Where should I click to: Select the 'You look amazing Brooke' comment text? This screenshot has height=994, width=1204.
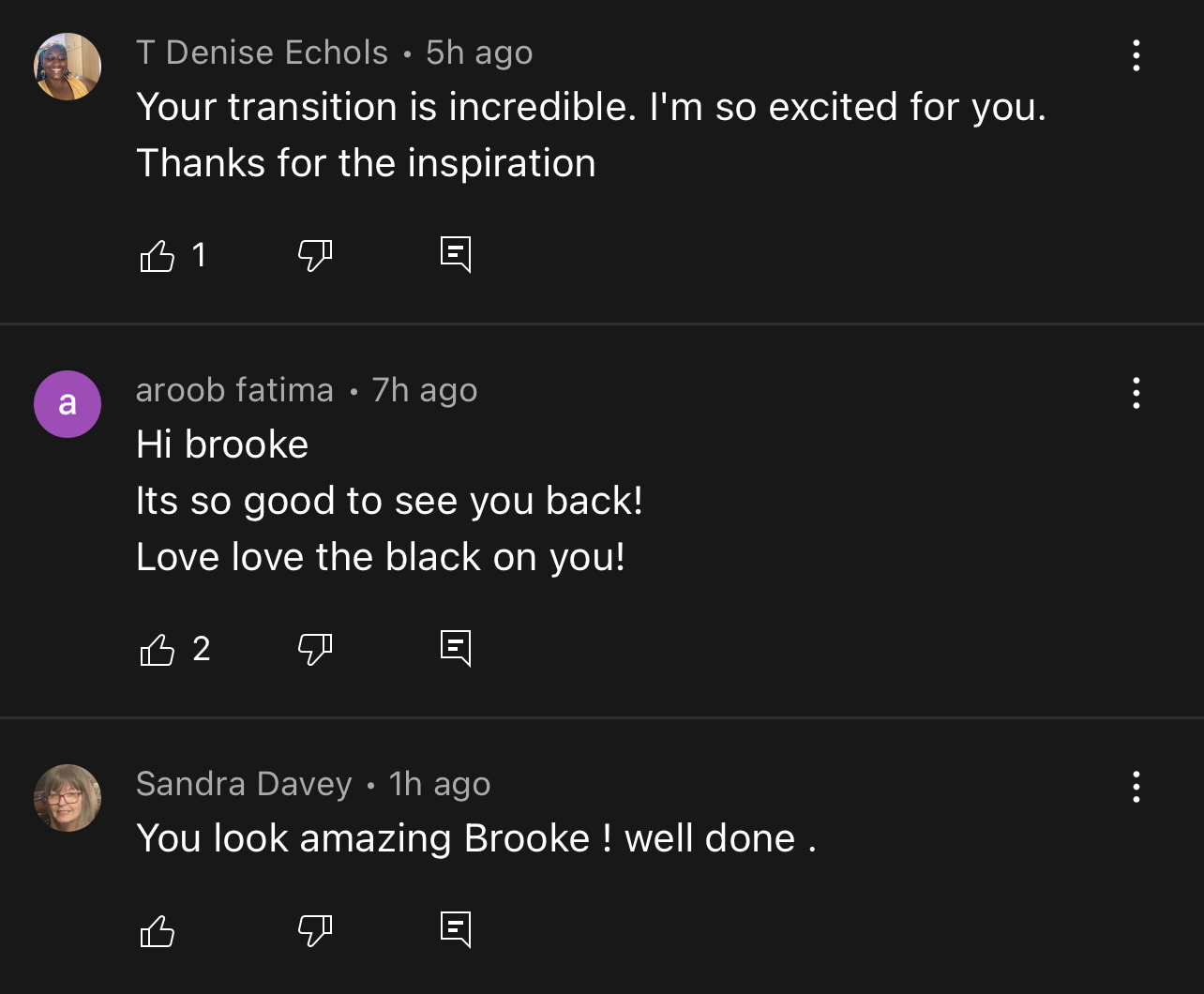[476, 838]
